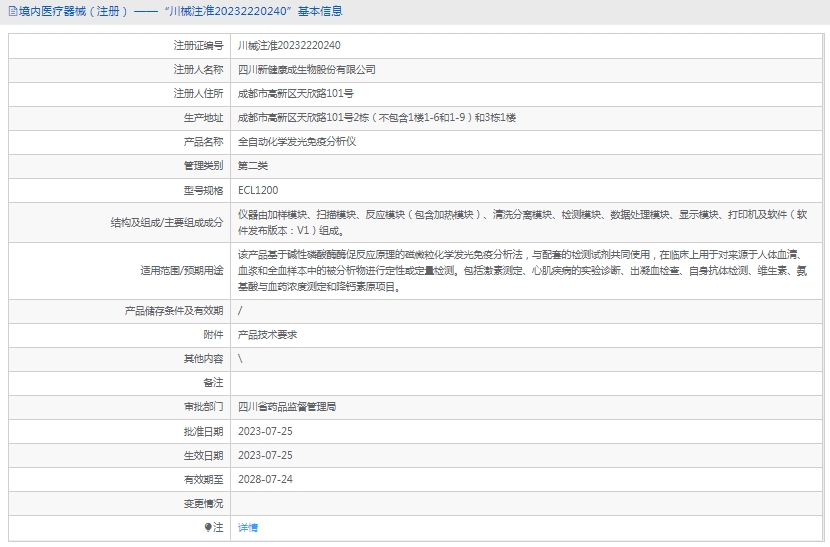The height and width of the screenshot is (547, 830).
Task: Click the document icon in the page header
Action: pos(10,12)
